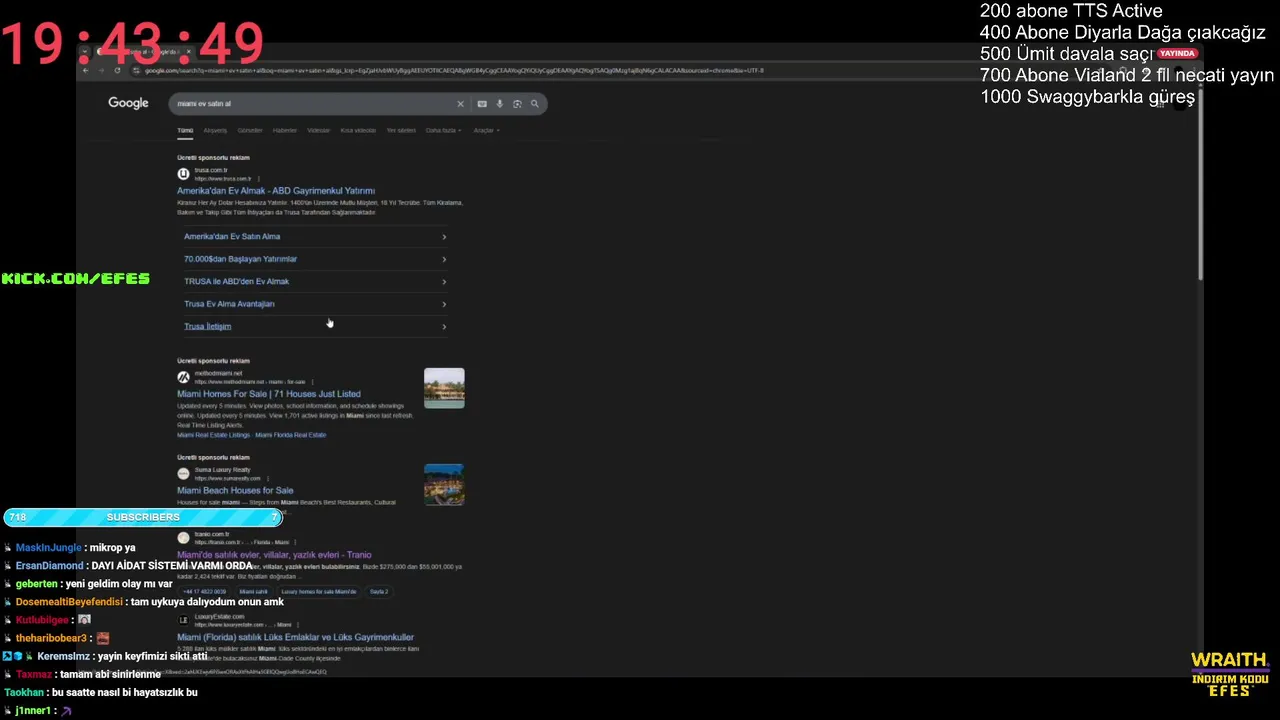Switch to Tümü results tab

tap(185, 130)
